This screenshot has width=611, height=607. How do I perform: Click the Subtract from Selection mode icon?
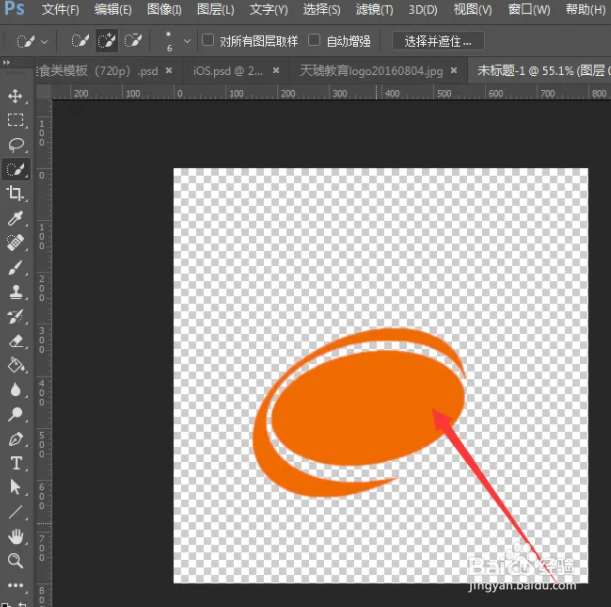[133, 41]
